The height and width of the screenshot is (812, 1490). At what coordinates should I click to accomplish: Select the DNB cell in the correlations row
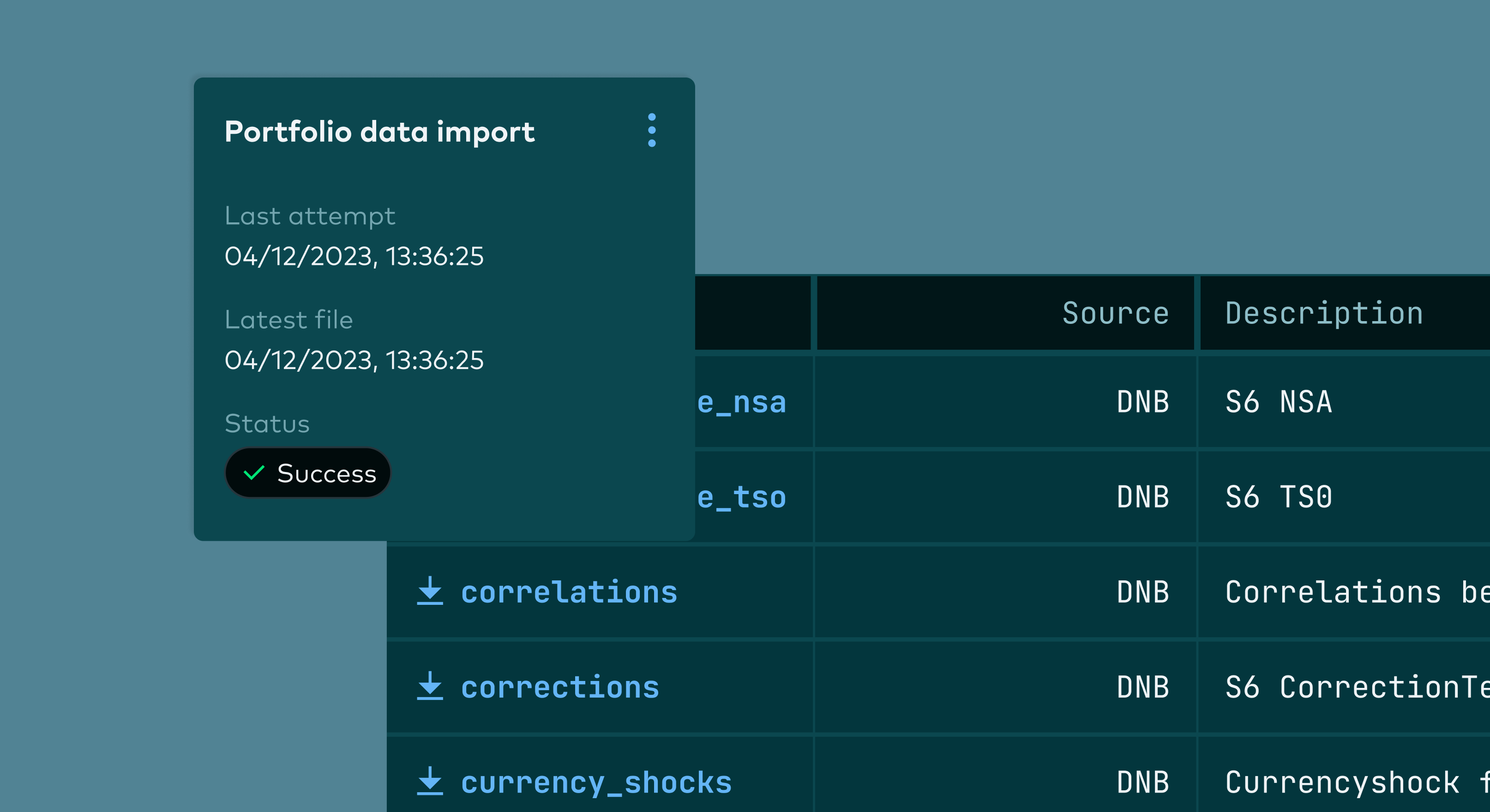1142,592
